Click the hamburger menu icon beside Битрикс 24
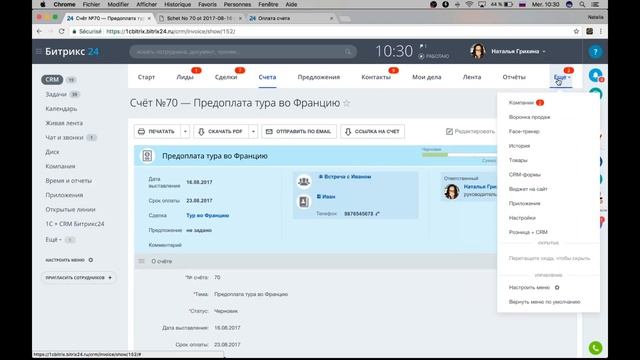 38,51
